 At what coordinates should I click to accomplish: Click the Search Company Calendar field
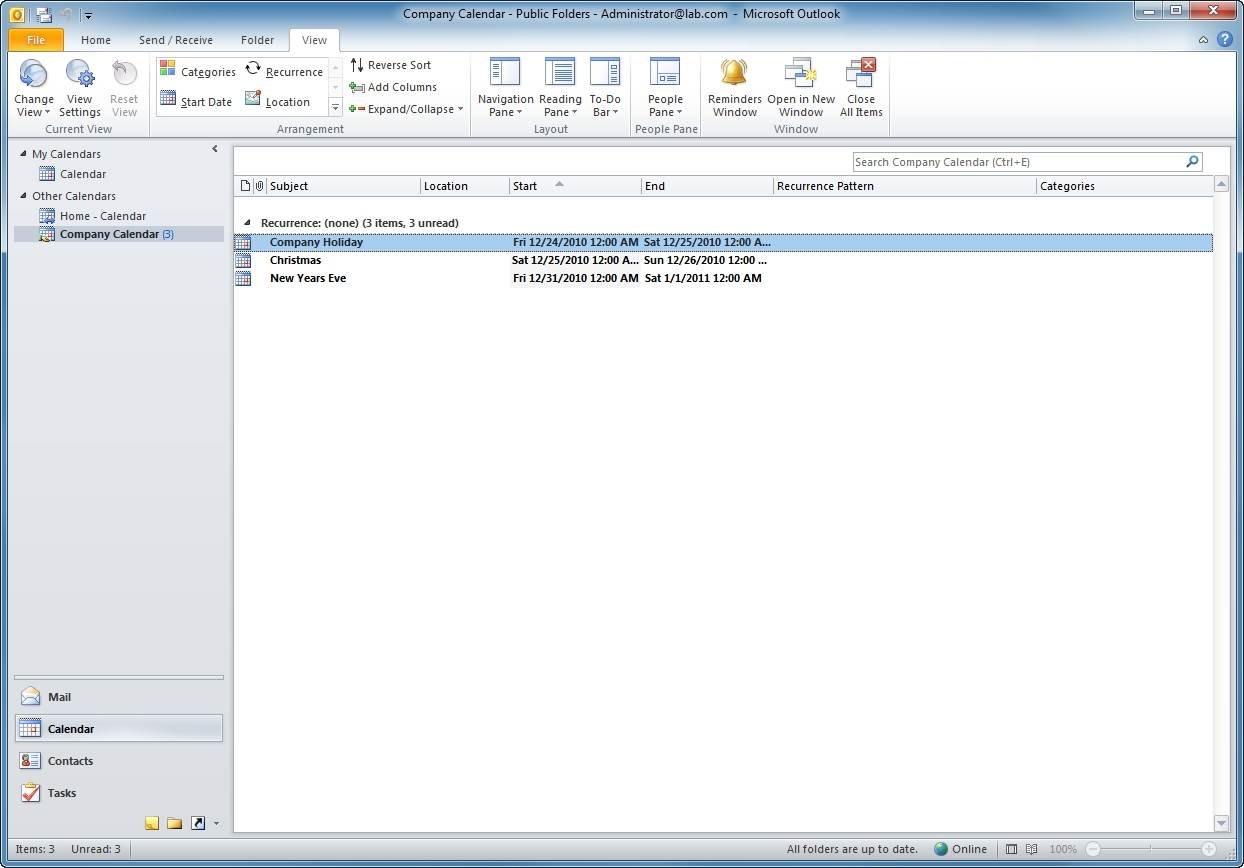pyautogui.click(x=1018, y=162)
